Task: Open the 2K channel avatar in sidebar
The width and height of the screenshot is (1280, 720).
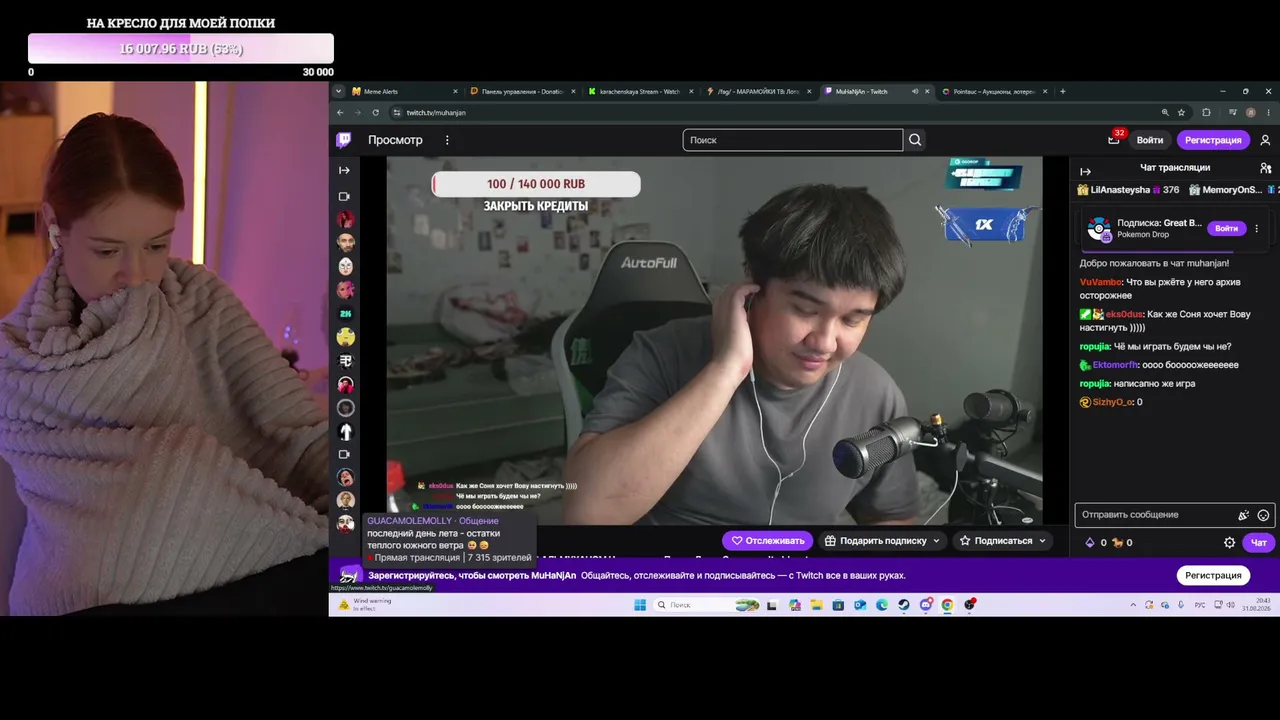Action: (x=345, y=314)
